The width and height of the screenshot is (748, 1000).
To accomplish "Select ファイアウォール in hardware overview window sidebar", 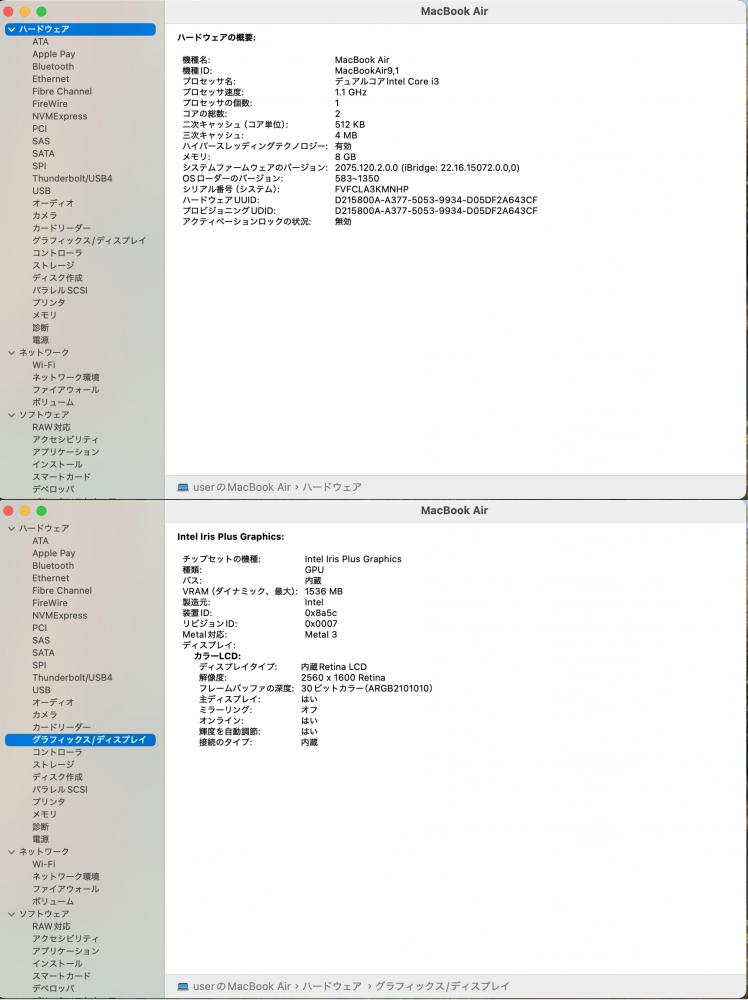I will tap(66, 390).
